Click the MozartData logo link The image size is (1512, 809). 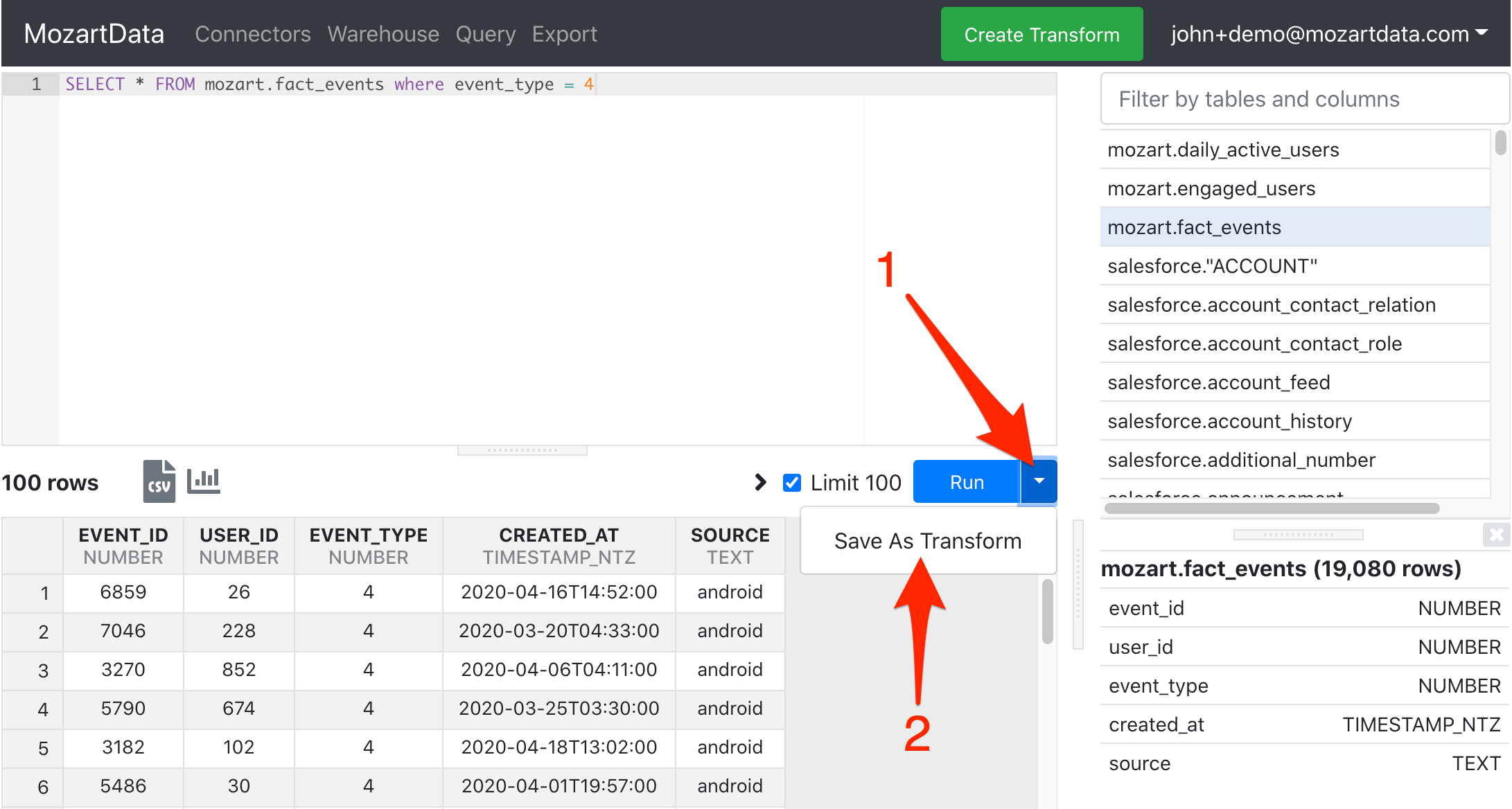click(x=94, y=34)
